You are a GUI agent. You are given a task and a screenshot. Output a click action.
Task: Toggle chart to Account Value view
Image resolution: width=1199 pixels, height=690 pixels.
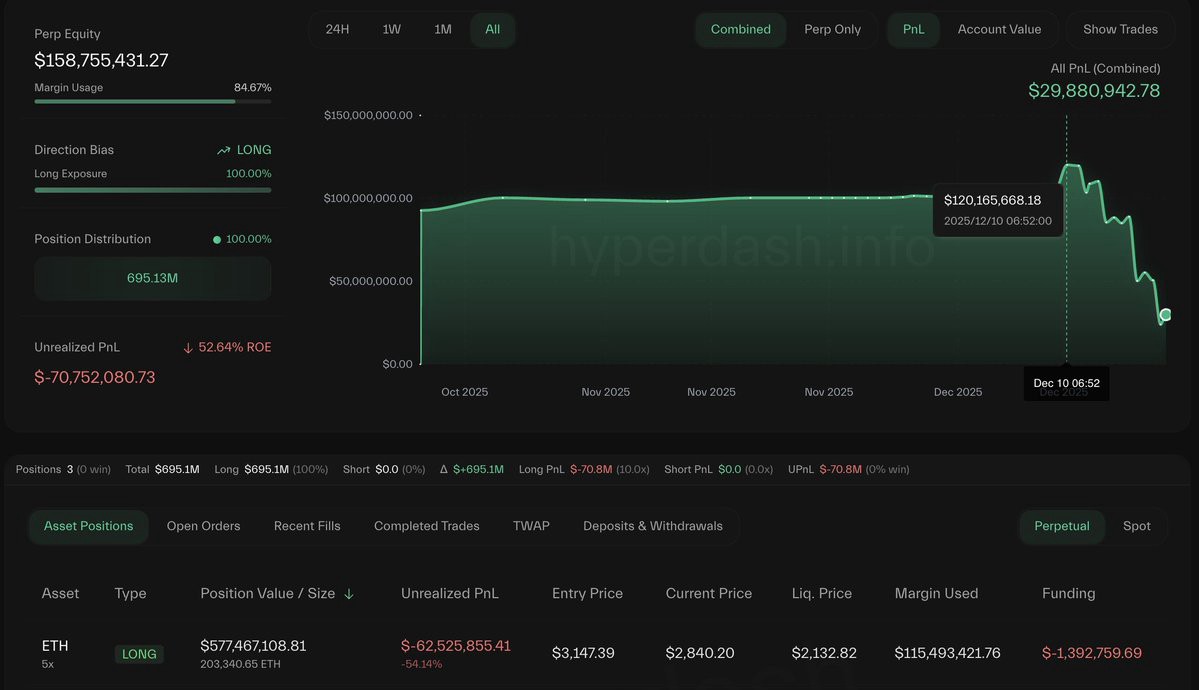(x=999, y=30)
